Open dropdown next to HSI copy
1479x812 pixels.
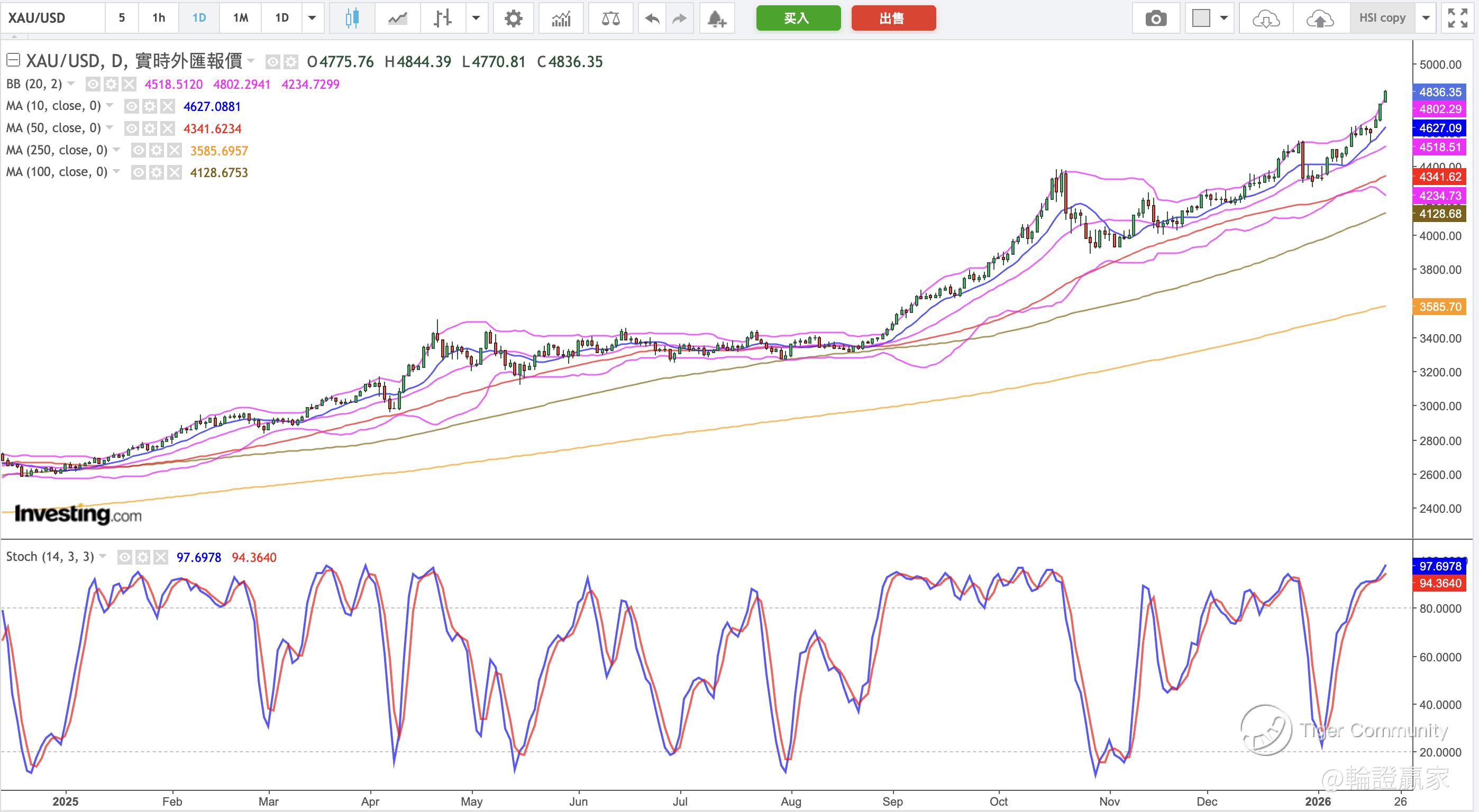pos(1426,19)
